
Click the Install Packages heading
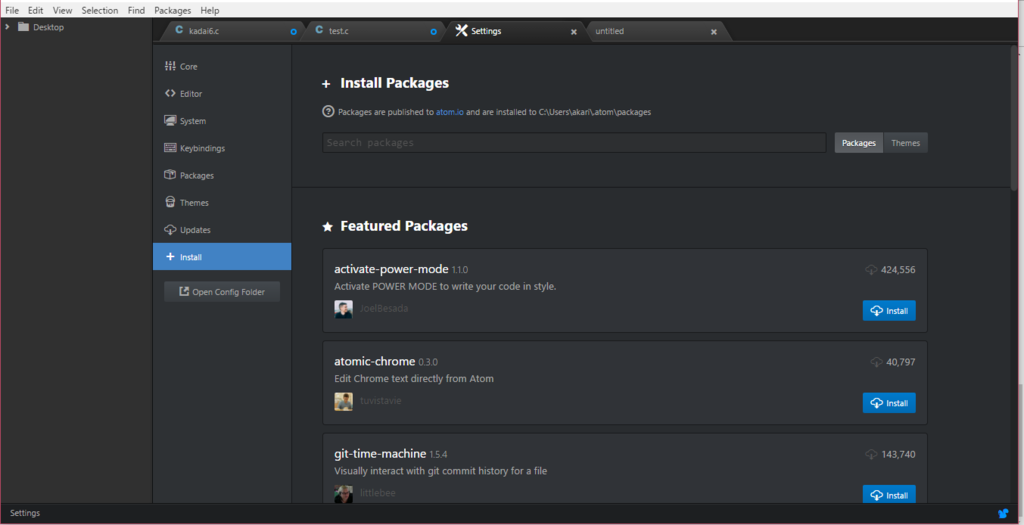pos(394,83)
